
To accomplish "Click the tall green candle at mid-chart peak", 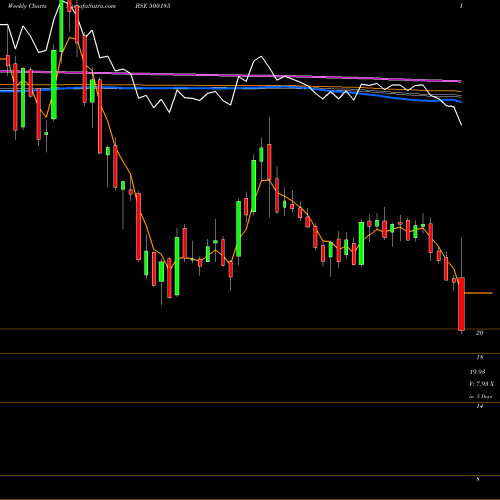I will click(254, 186).
